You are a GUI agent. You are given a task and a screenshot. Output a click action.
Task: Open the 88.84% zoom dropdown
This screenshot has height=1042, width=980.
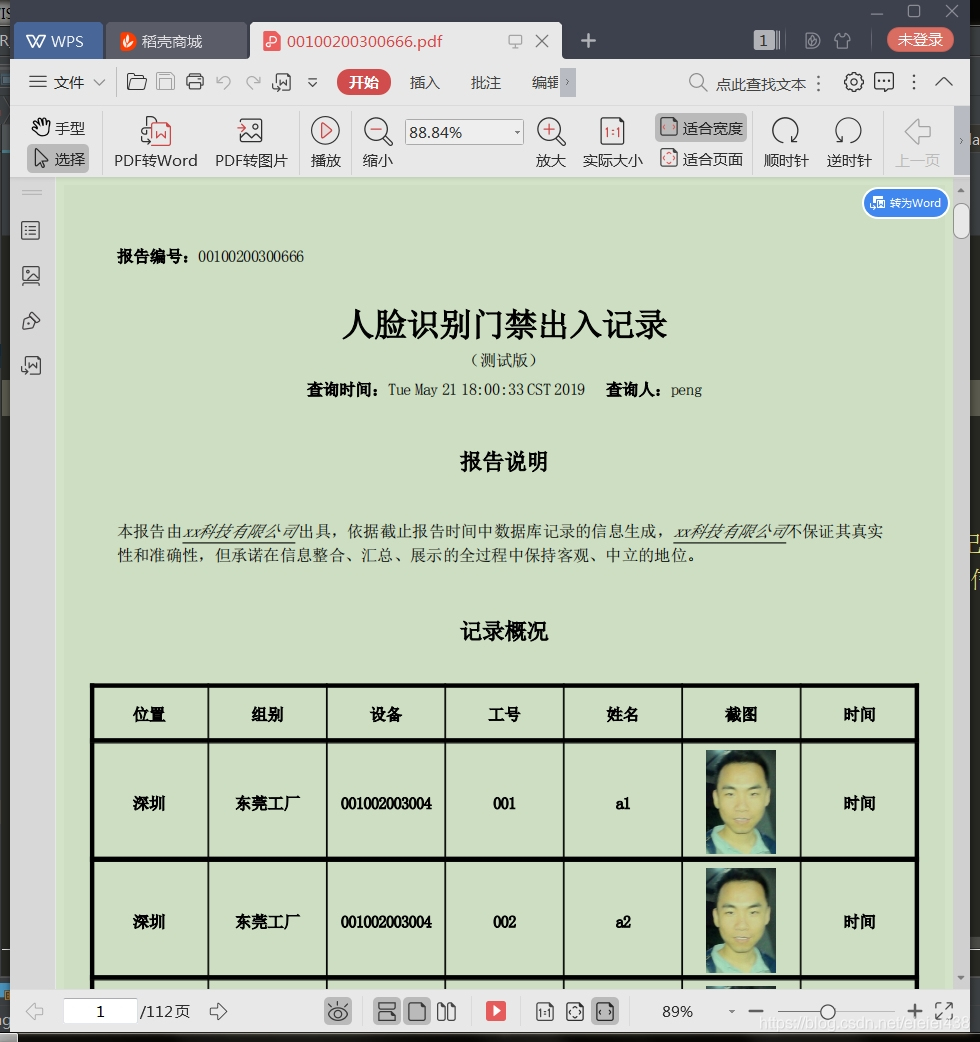[x=517, y=132]
